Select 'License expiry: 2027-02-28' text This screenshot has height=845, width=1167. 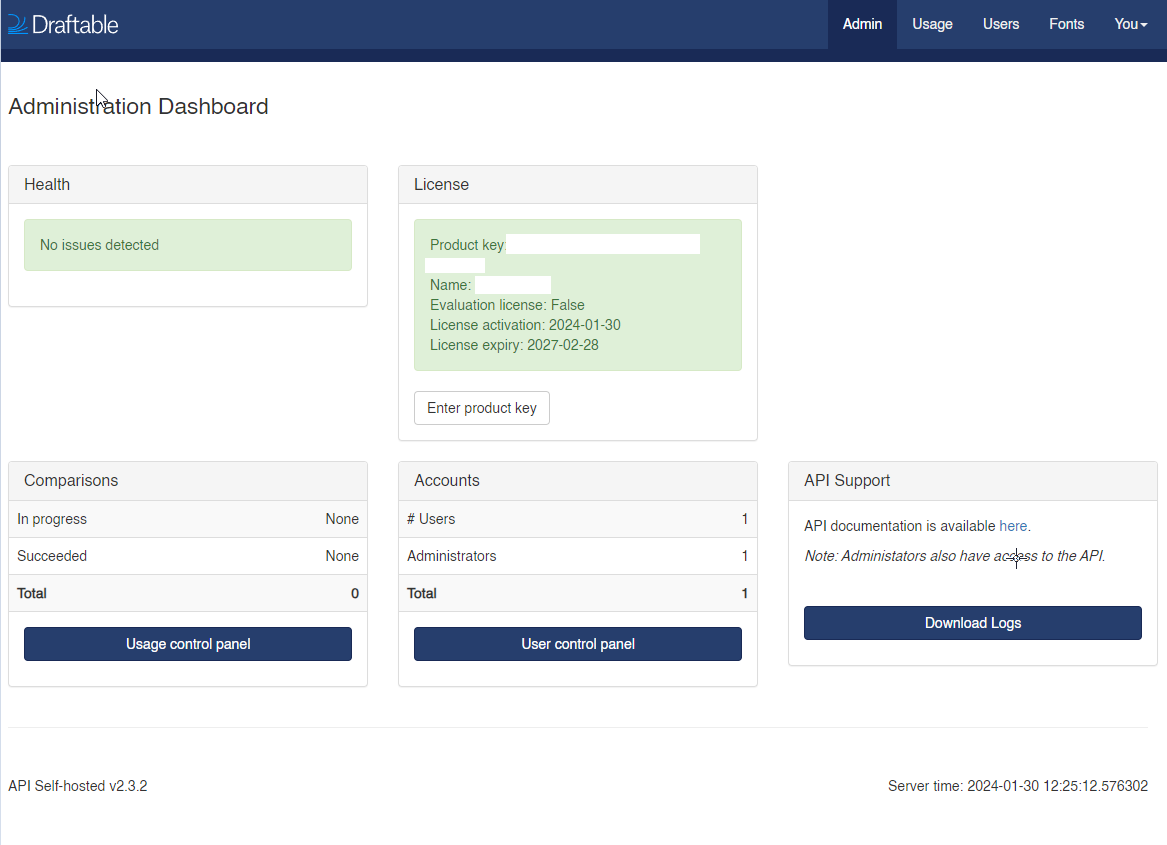[x=514, y=345]
